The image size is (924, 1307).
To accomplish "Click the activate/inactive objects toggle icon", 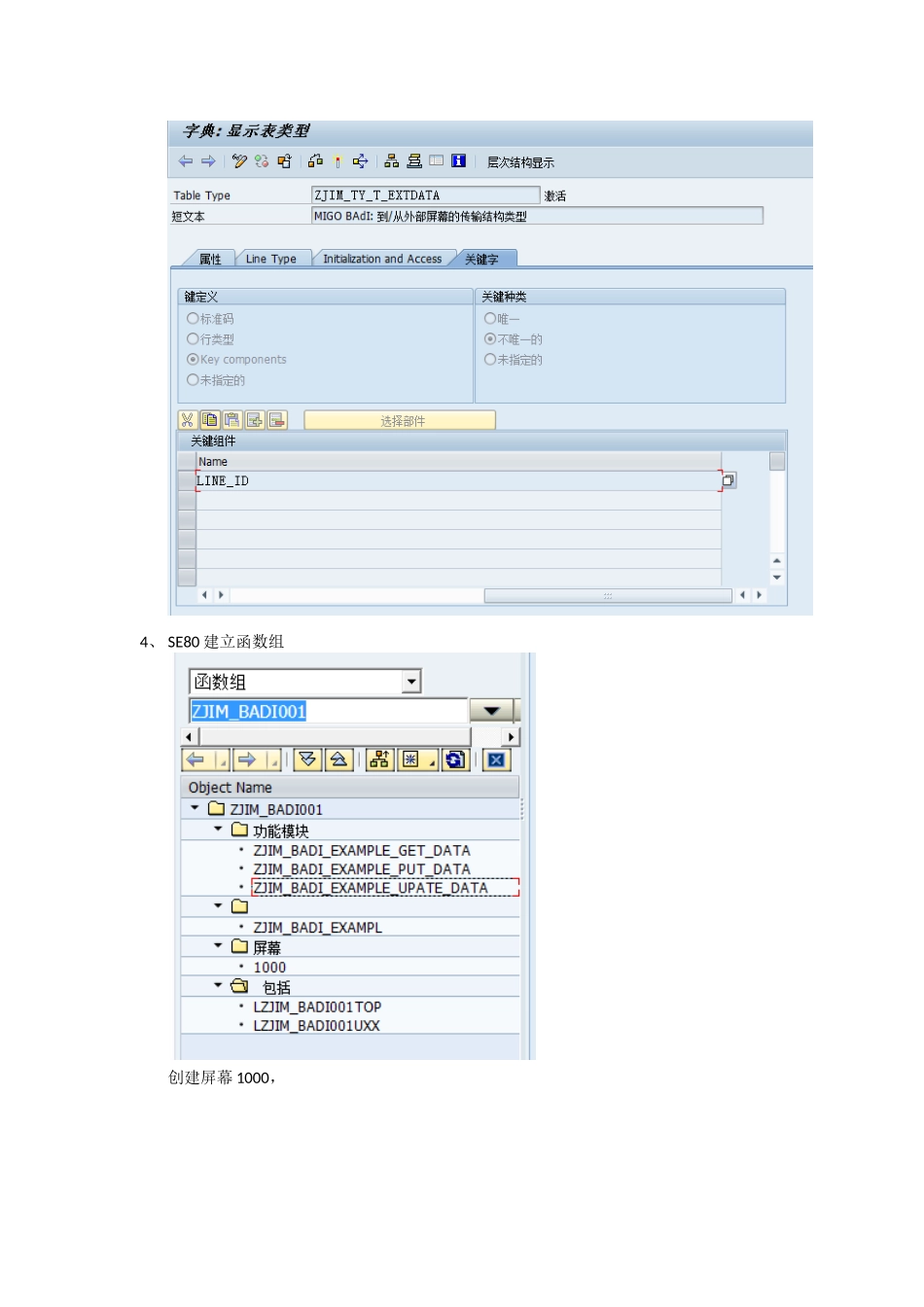I will (262, 161).
